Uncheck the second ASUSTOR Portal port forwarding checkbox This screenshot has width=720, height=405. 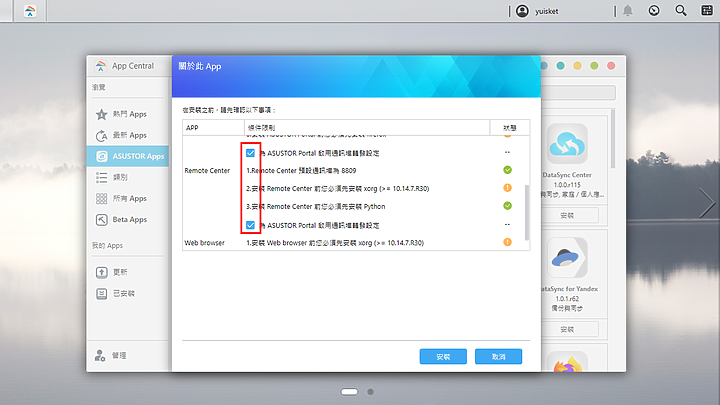[250, 225]
